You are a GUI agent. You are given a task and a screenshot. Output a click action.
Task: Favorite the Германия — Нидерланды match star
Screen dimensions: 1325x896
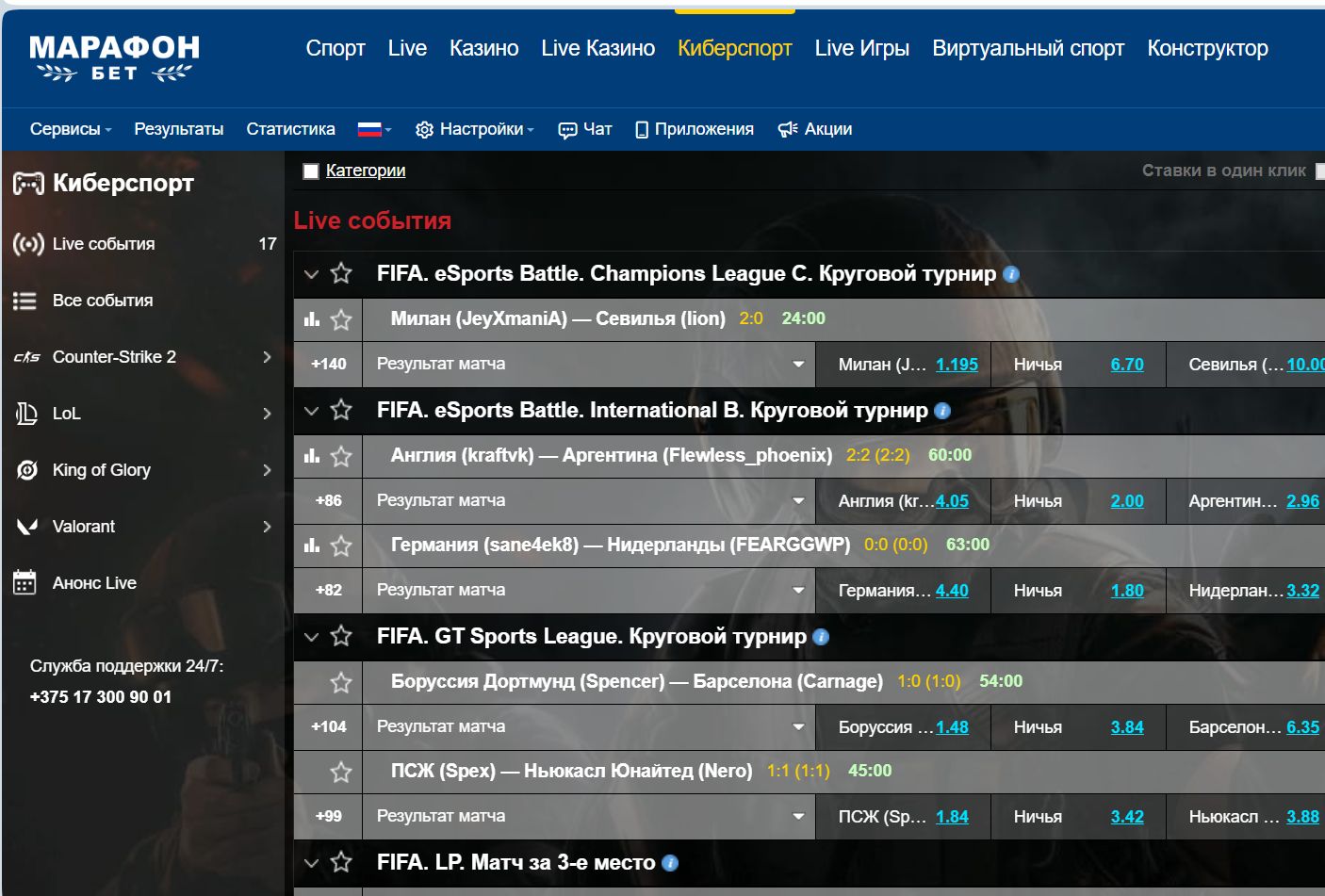341,546
